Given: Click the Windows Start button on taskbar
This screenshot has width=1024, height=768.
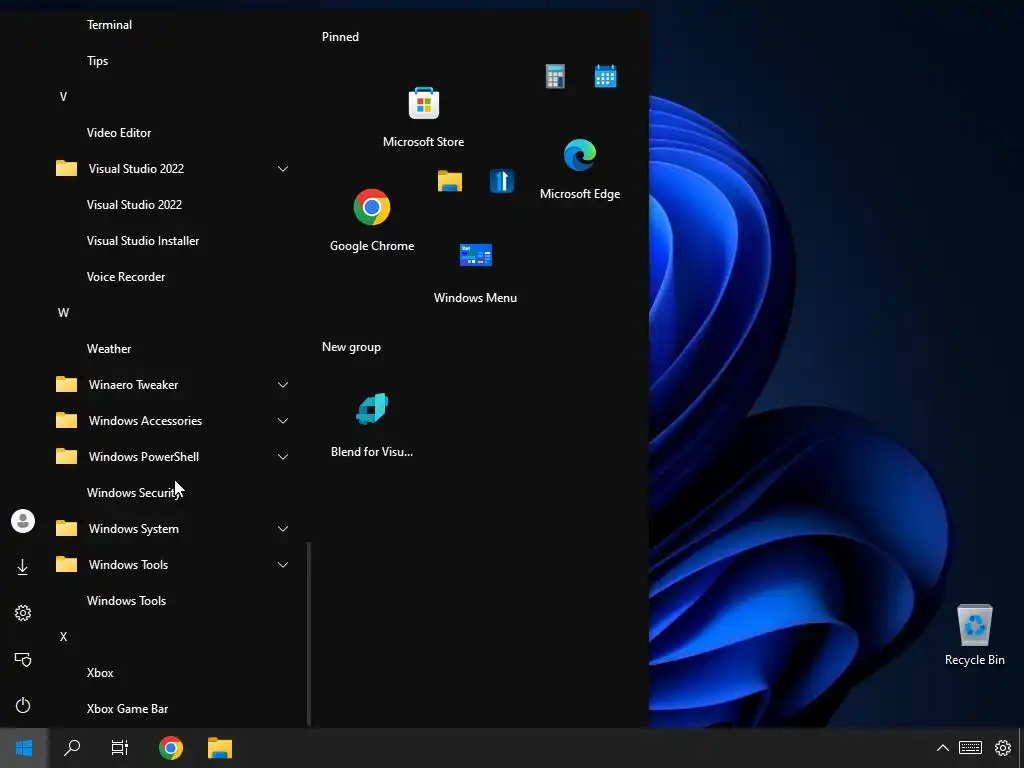Looking at the screenshot, I should click(x=24, y=748).
